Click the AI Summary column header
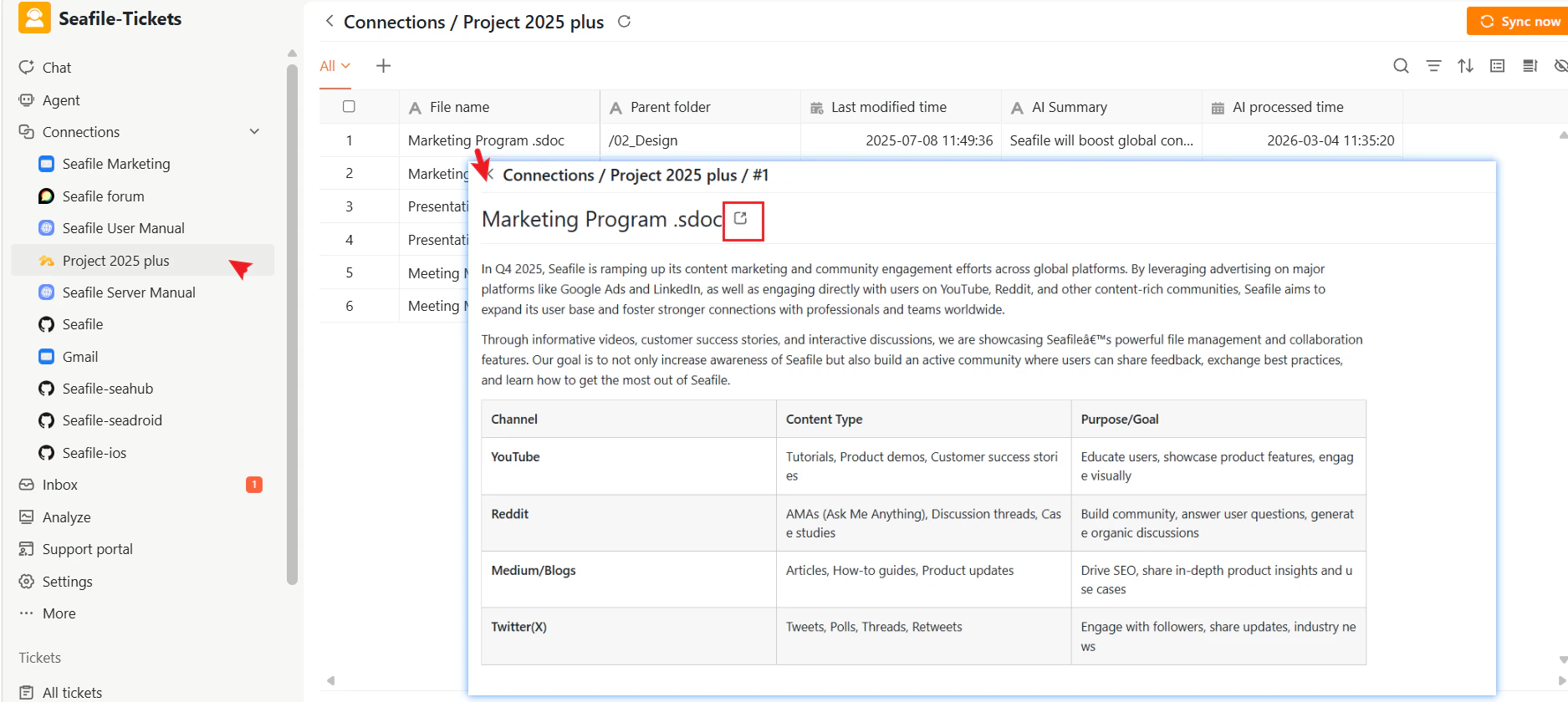Screen dimensions: 1568x702 point(1101,107)
